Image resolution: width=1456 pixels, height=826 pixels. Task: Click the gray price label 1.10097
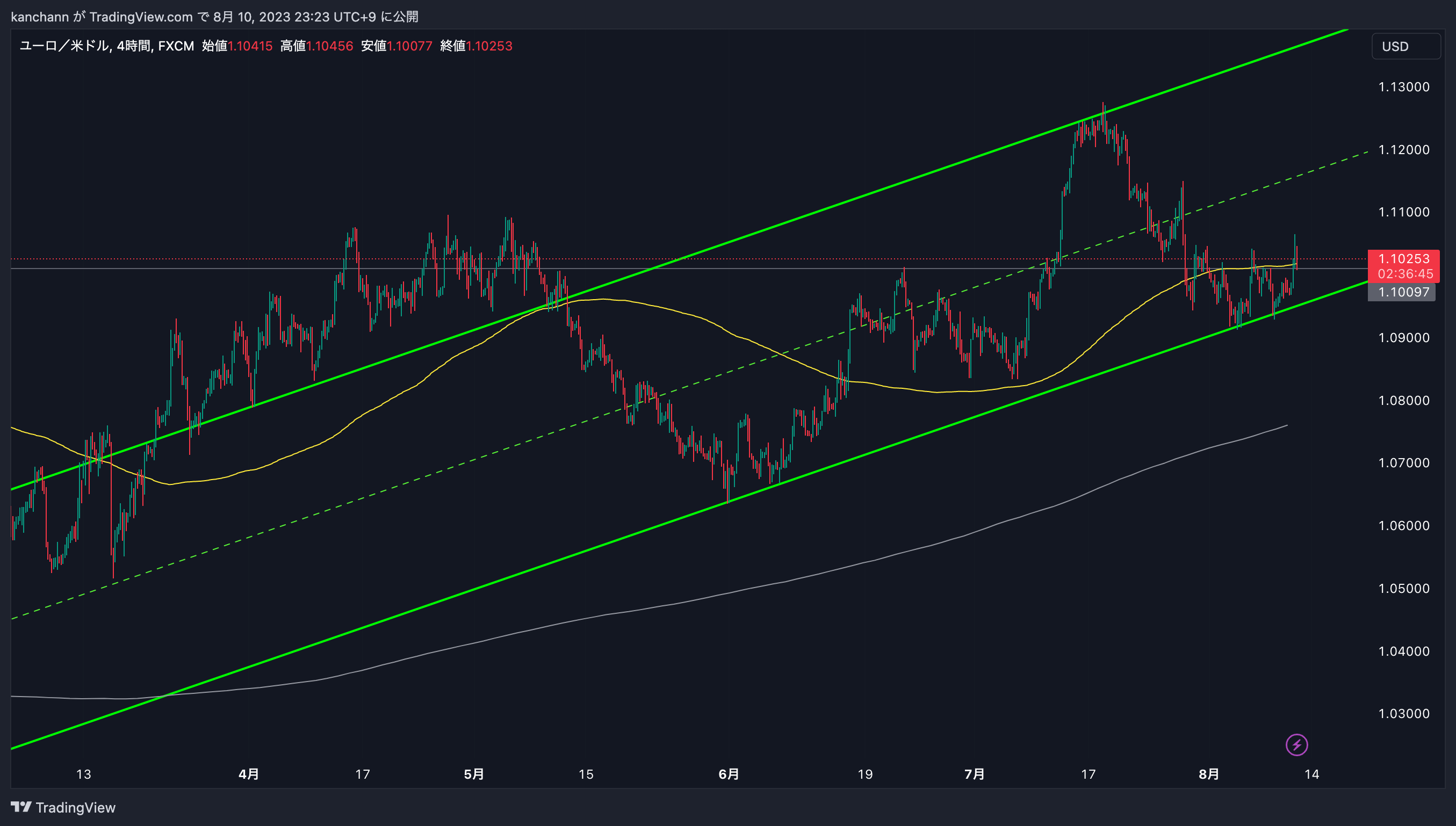pos(1402,292)
